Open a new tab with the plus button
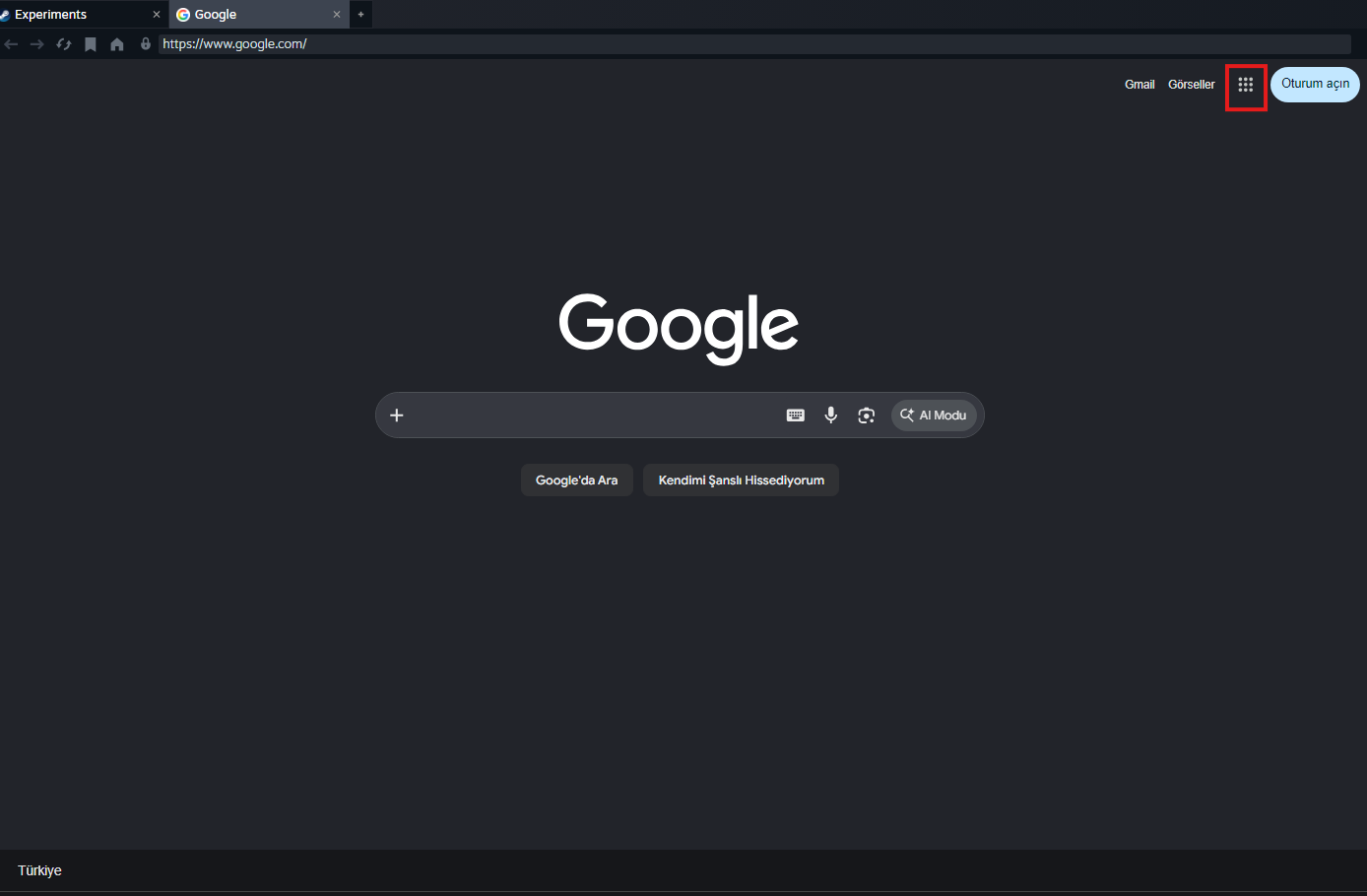 360,15
